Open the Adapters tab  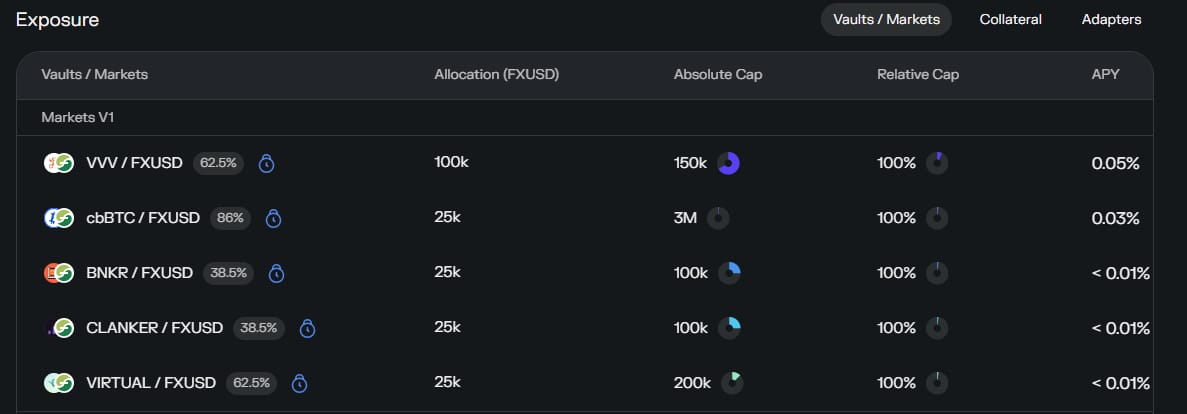point(1111,19)
